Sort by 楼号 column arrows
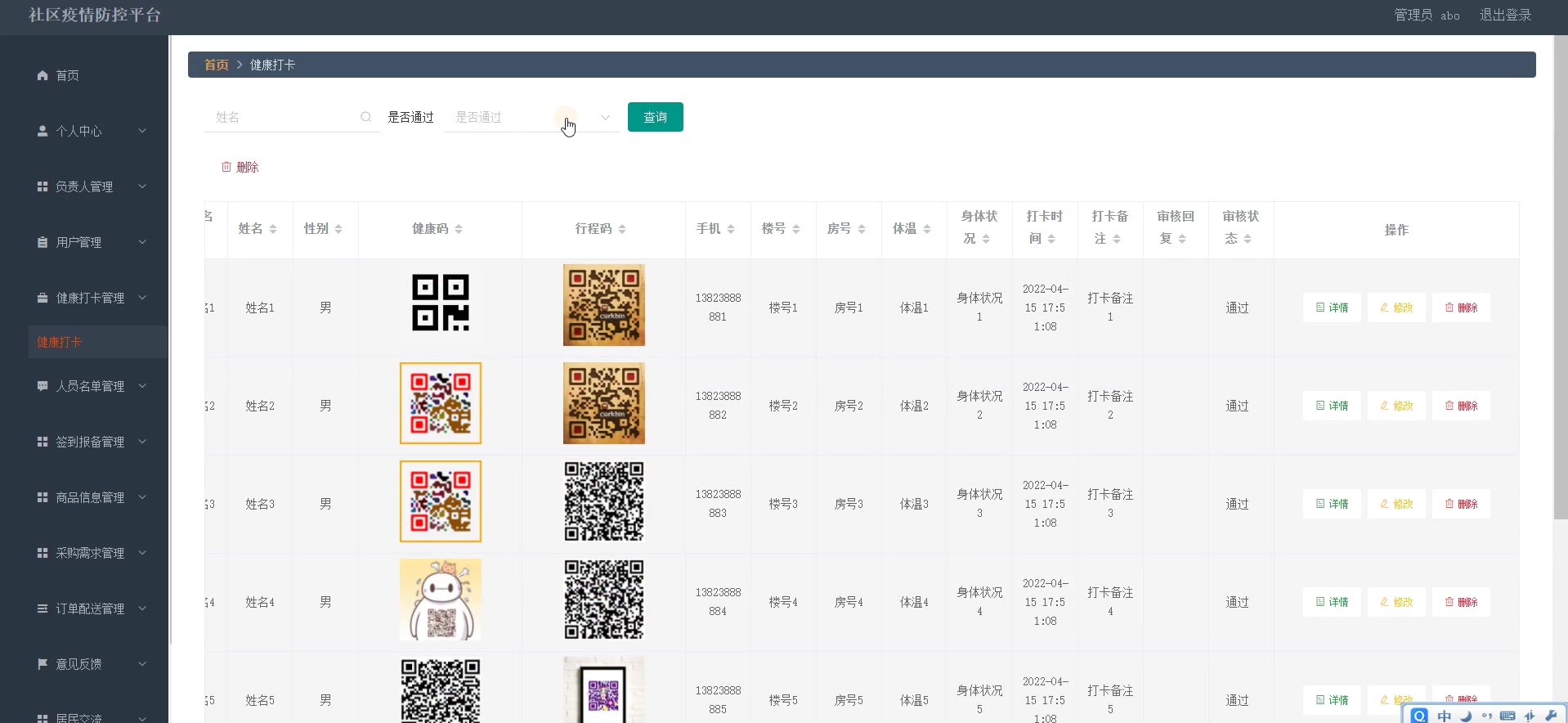The height and width of the screenshot is (723, 1568). (x=796, y=229)
